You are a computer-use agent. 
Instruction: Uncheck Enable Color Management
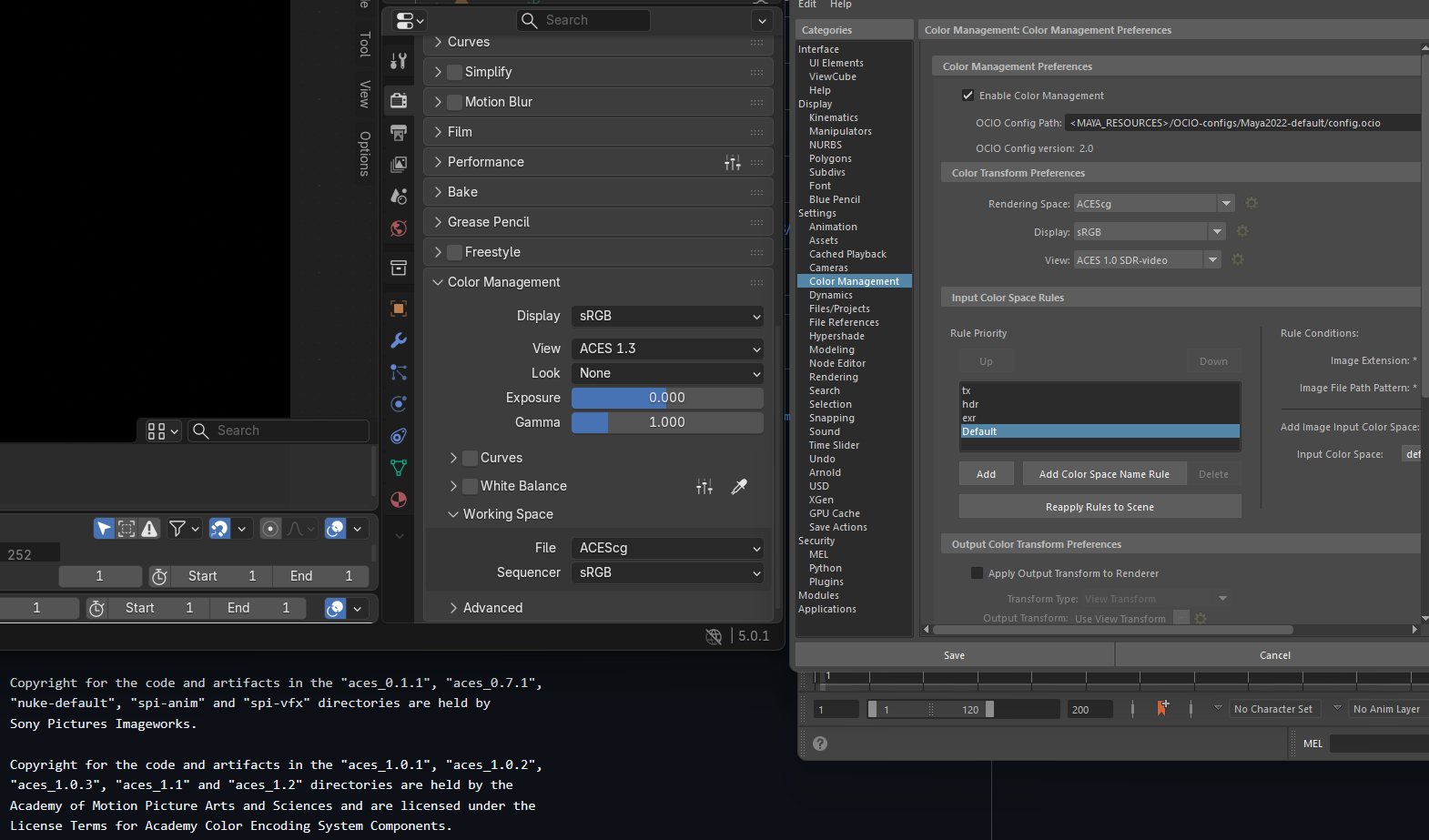968,96
